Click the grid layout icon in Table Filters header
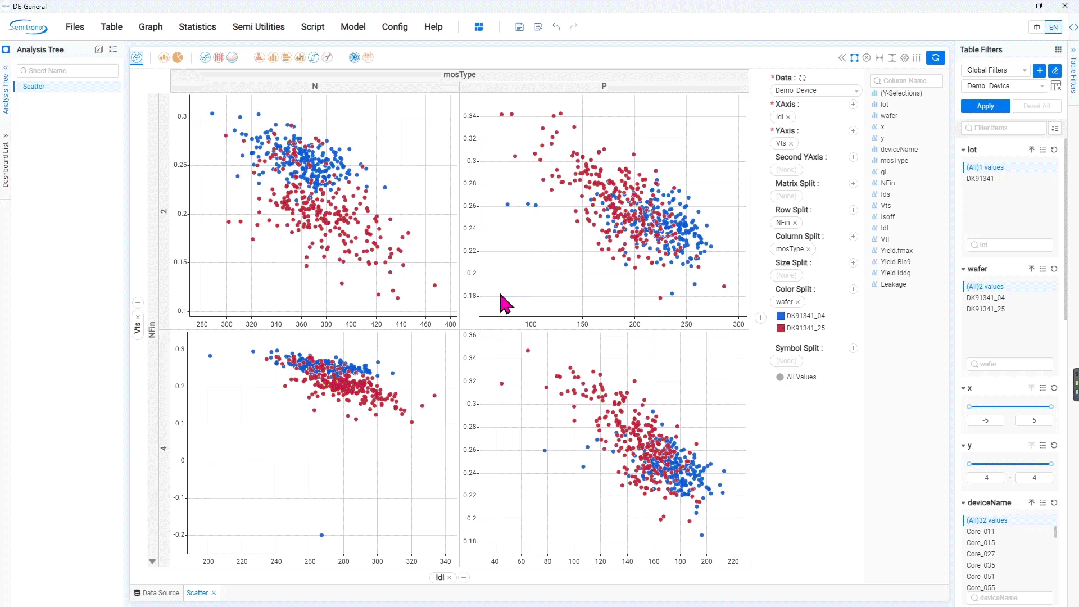 tap(1058, 50)
